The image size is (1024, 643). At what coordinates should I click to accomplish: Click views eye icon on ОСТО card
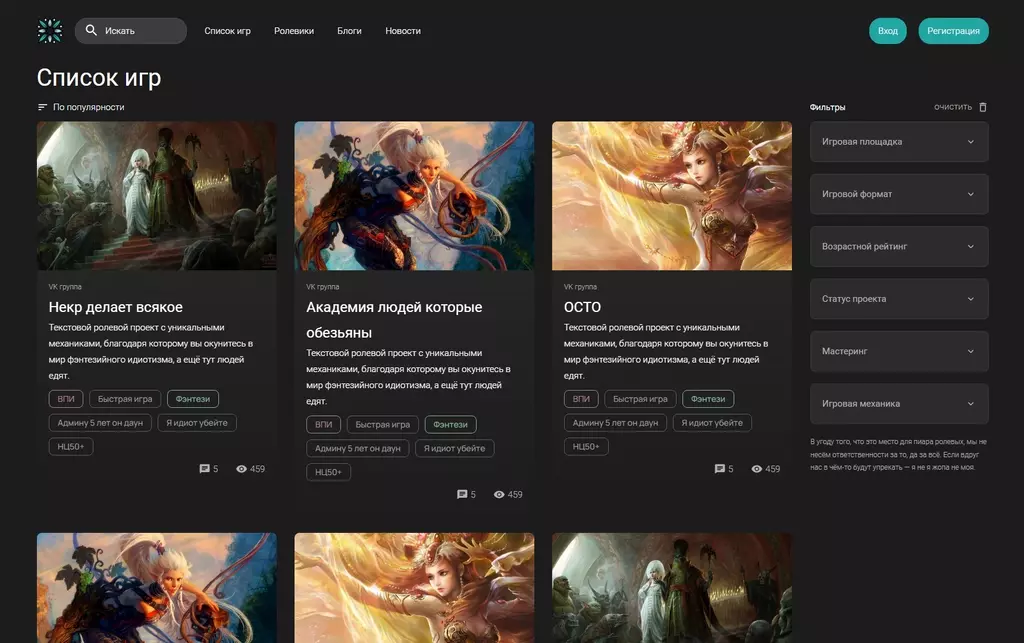click(x=757, y=469)
